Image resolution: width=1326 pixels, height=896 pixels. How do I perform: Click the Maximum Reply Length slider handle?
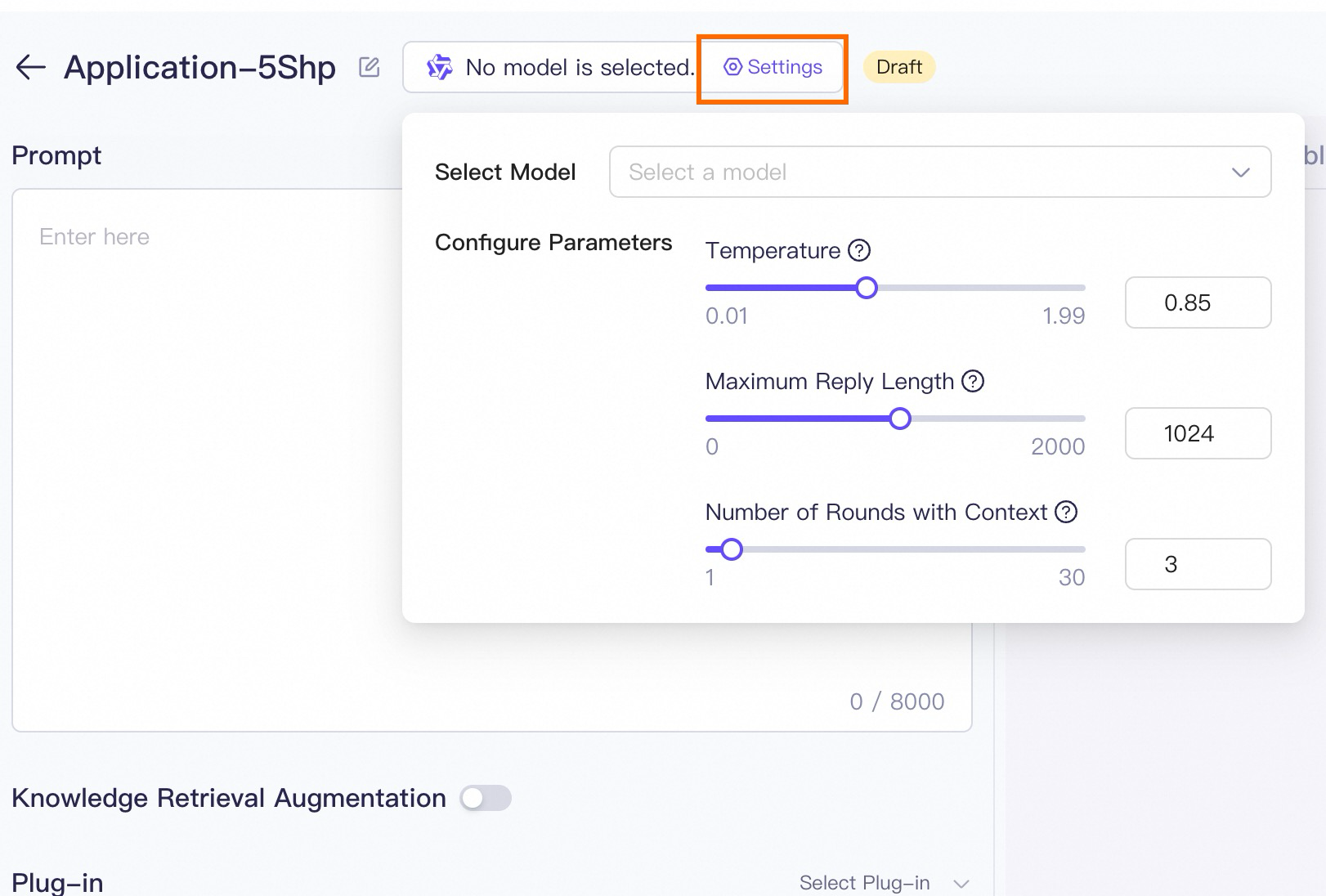click(900, 419)
